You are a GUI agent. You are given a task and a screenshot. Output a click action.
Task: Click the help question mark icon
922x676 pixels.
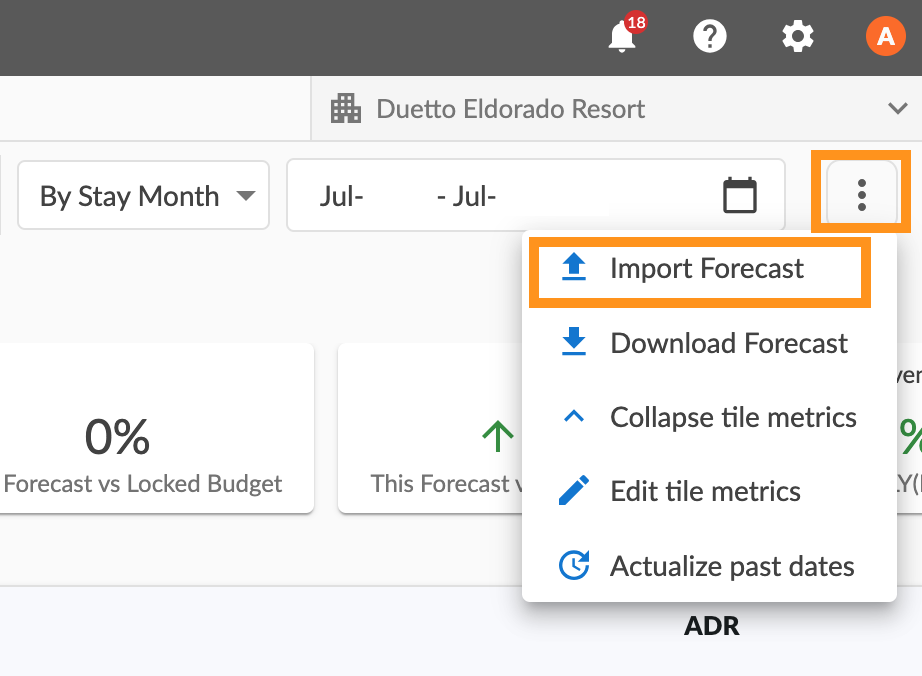(x=710, y=36)
